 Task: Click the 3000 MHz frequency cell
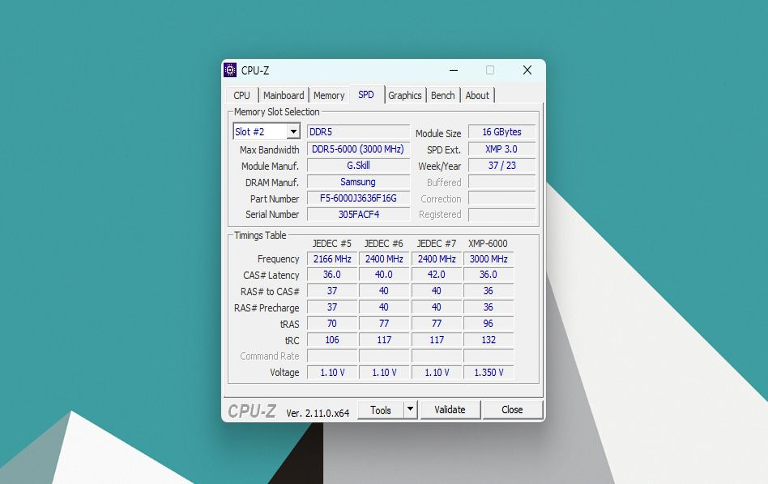point(488,259)
